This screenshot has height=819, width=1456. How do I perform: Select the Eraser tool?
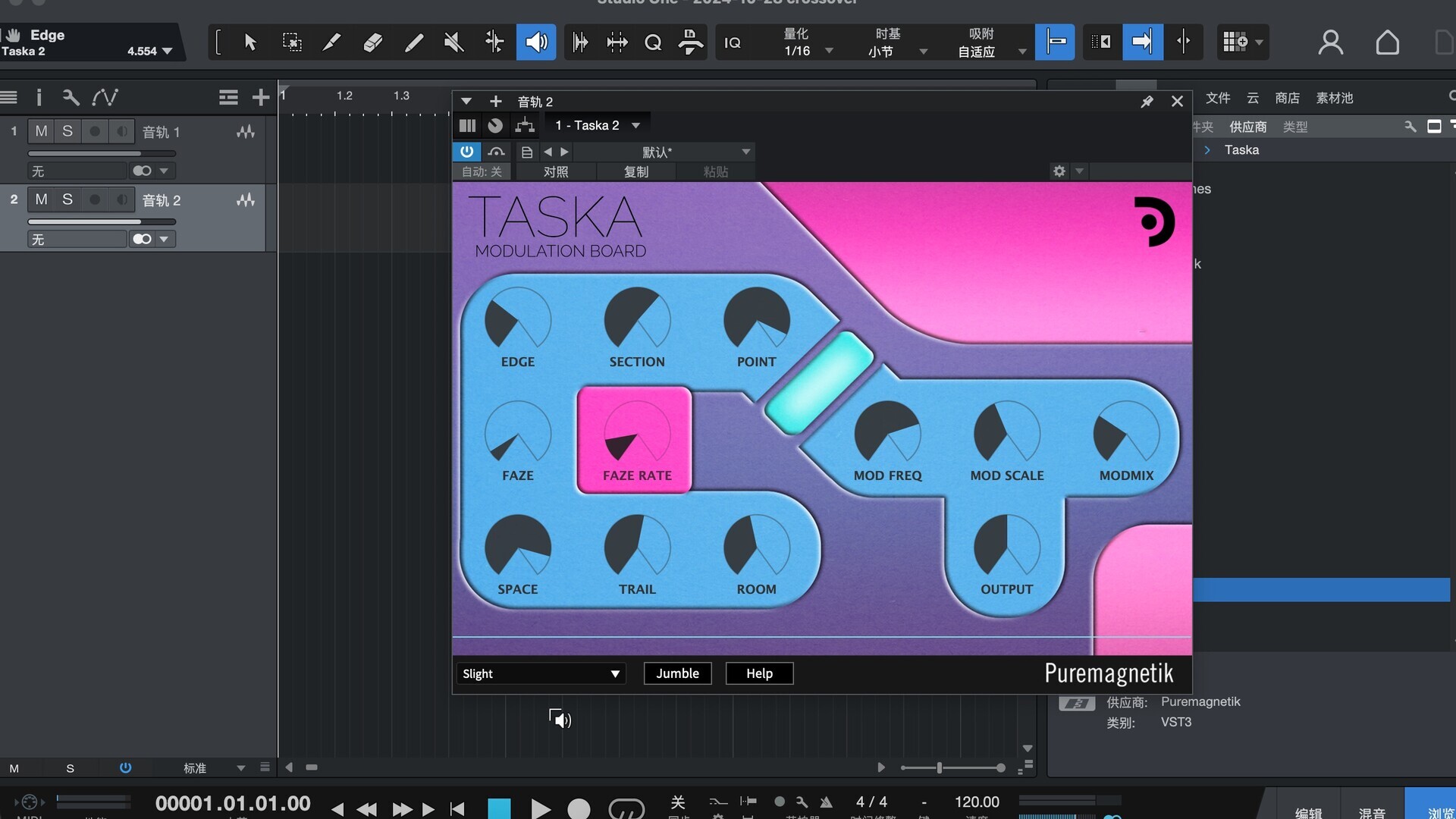click(x=372, y=42)
